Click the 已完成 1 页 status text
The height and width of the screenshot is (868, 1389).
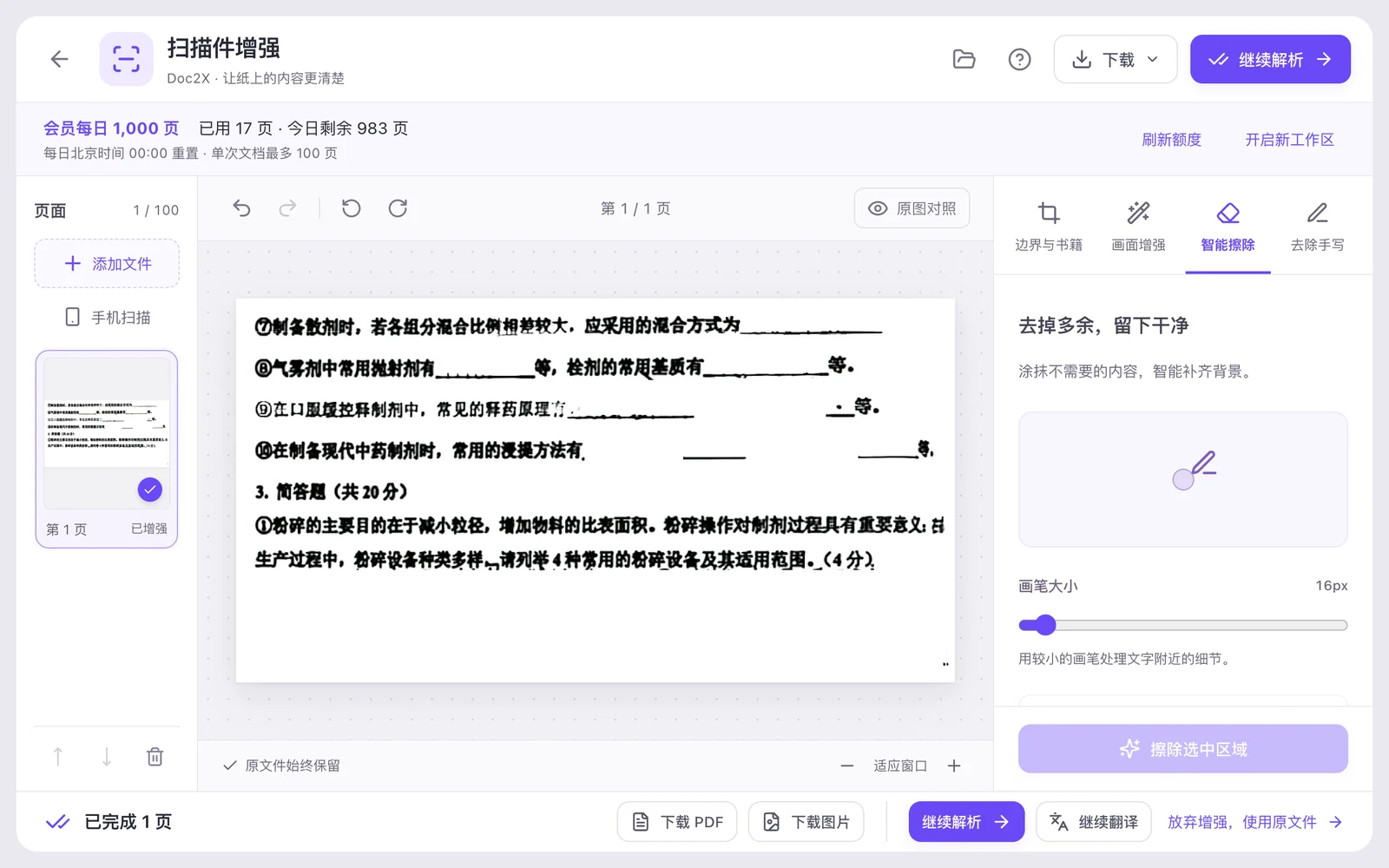[128, 822]
